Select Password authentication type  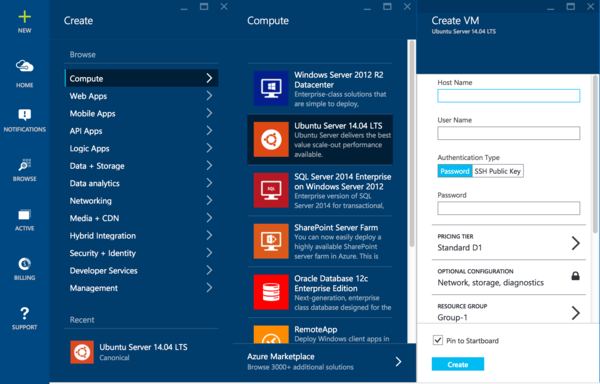pyautogui.click(x=455, y=171)
